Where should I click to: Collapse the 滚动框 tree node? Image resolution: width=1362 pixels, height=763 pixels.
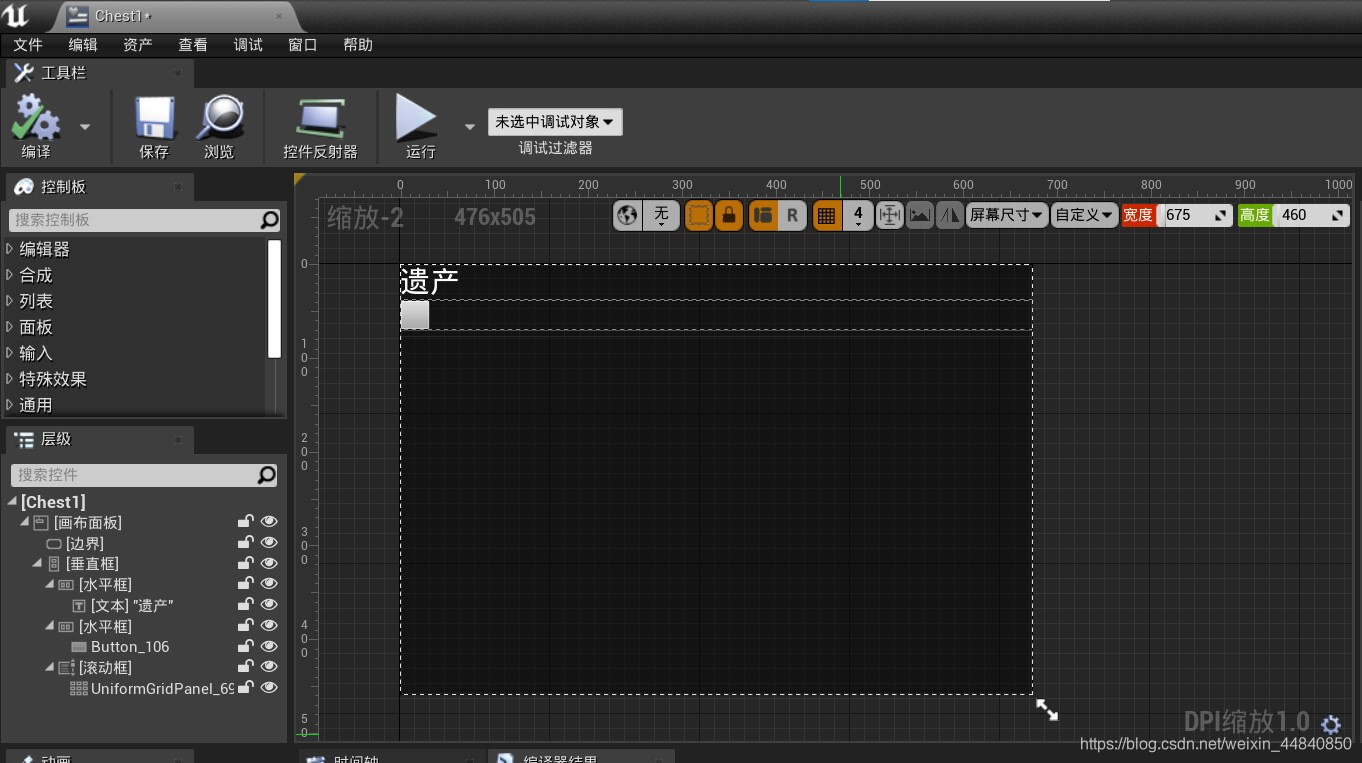[50, 668]
